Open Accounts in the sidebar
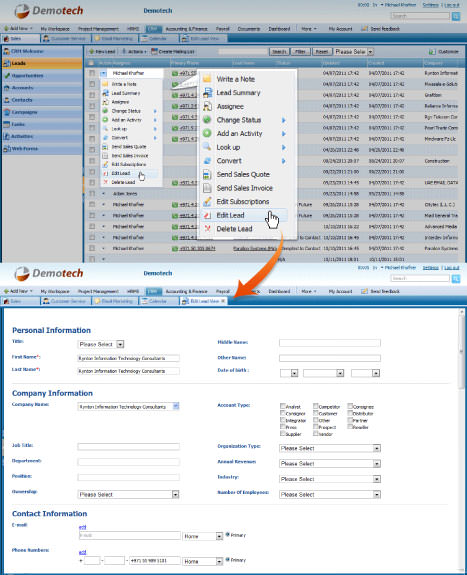 [x=41, y=88]
